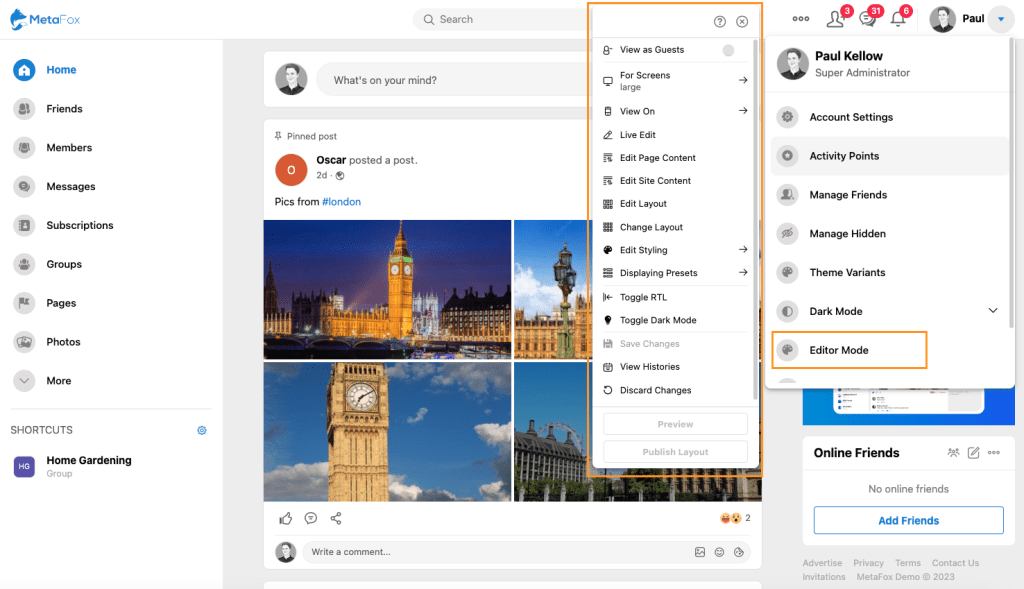1024x589 pixels.
Task: Click the sticker icon in the comment field
Action: 739,551
